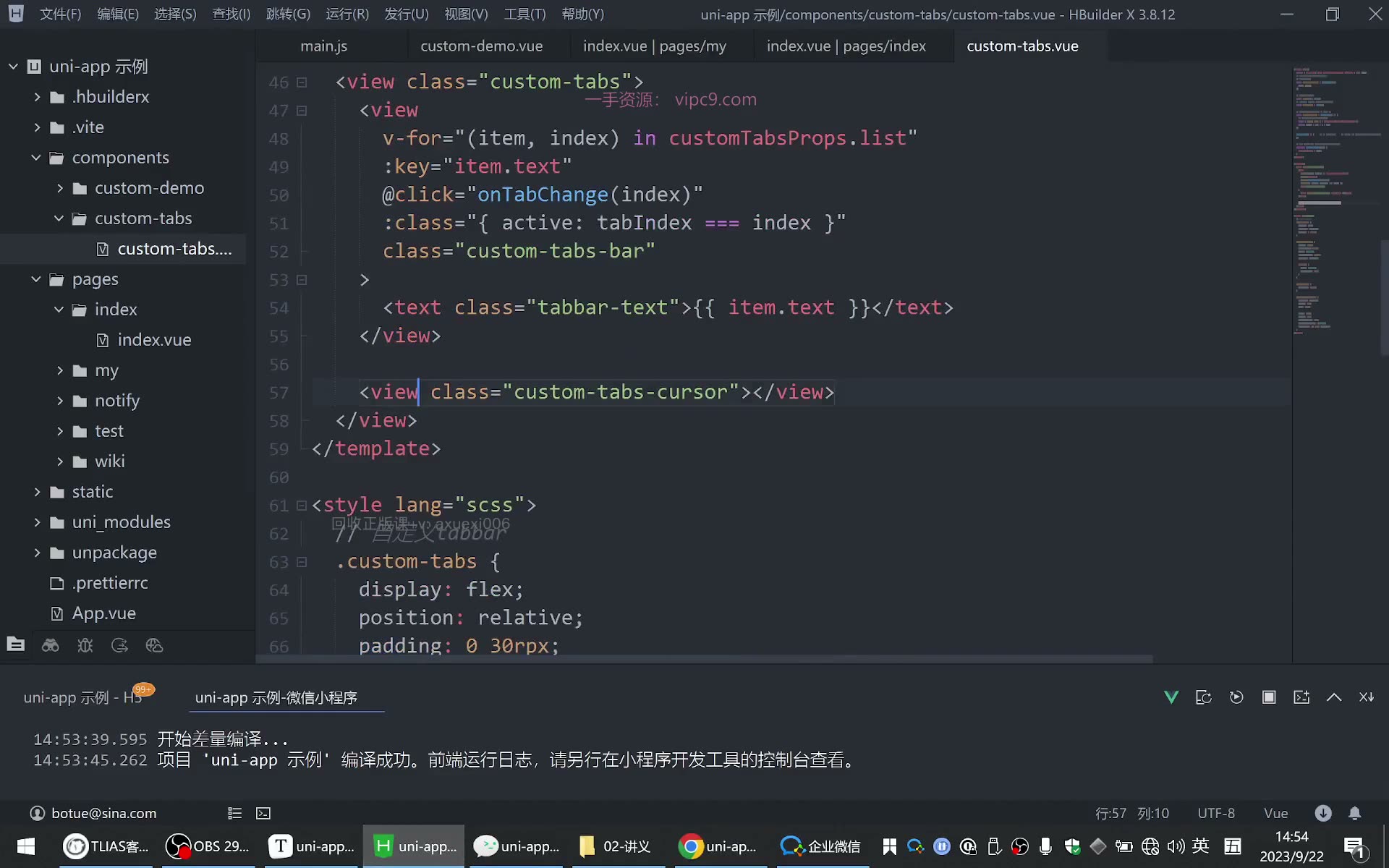The height and width of the screenshot is (868, 1389).
Task: Click the user account botue@sina.com
Action: (x=93, y=813)
